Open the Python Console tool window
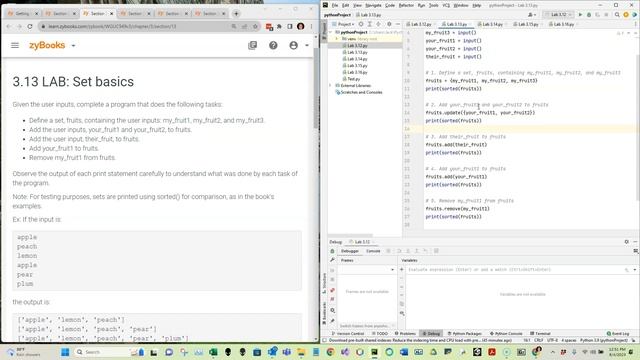Image resolution: width=640 pixels, height=360 pixels. (x=506, y=334)
